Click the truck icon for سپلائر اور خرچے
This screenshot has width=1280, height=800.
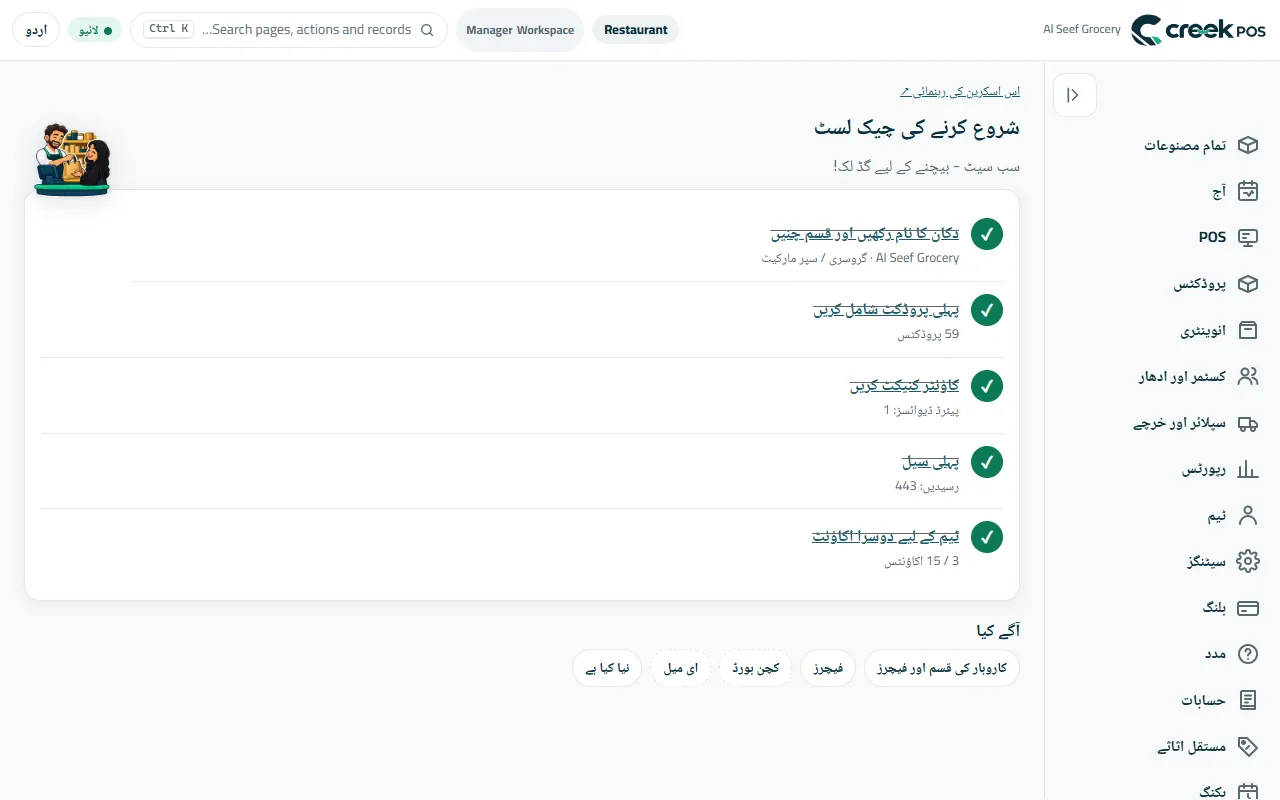pos(1247,423)
